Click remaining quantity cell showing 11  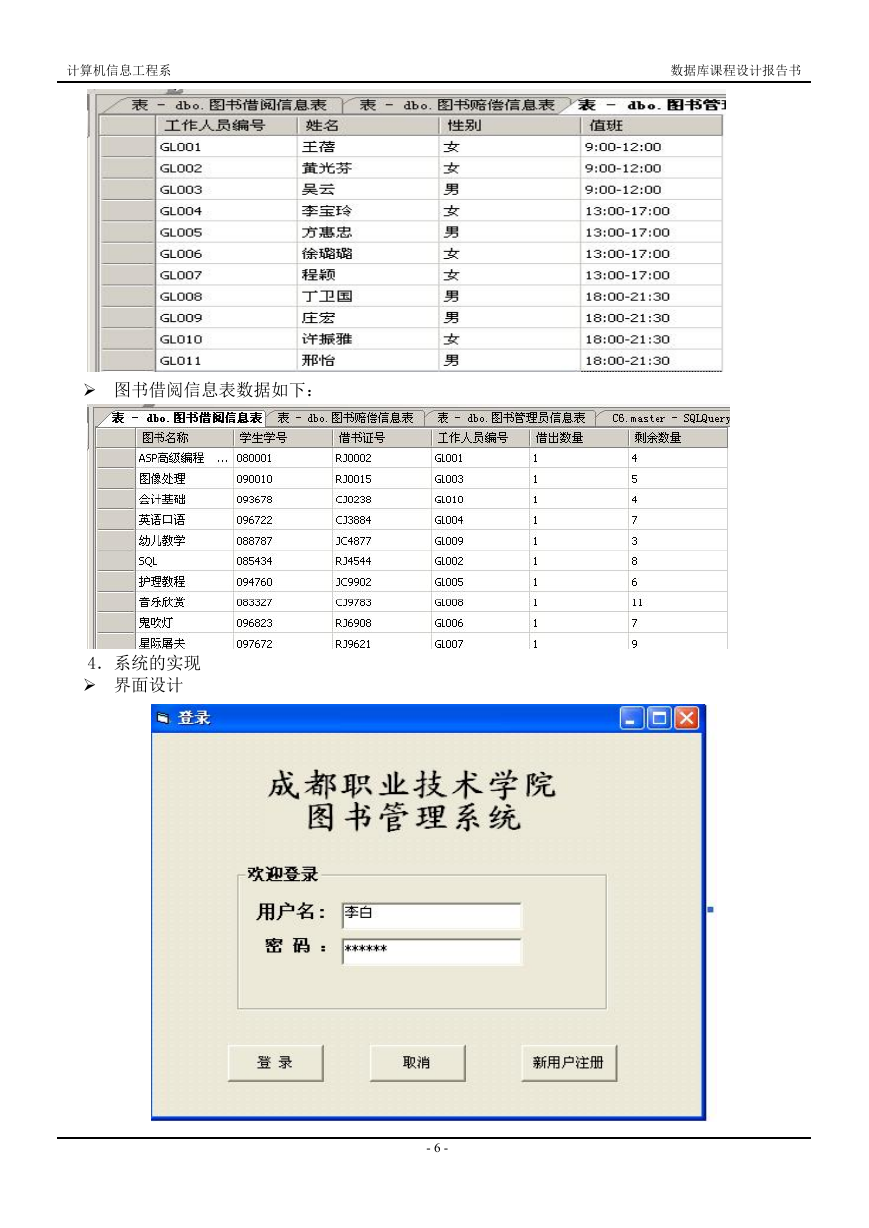pyautogui.click(x=678, y=602)
